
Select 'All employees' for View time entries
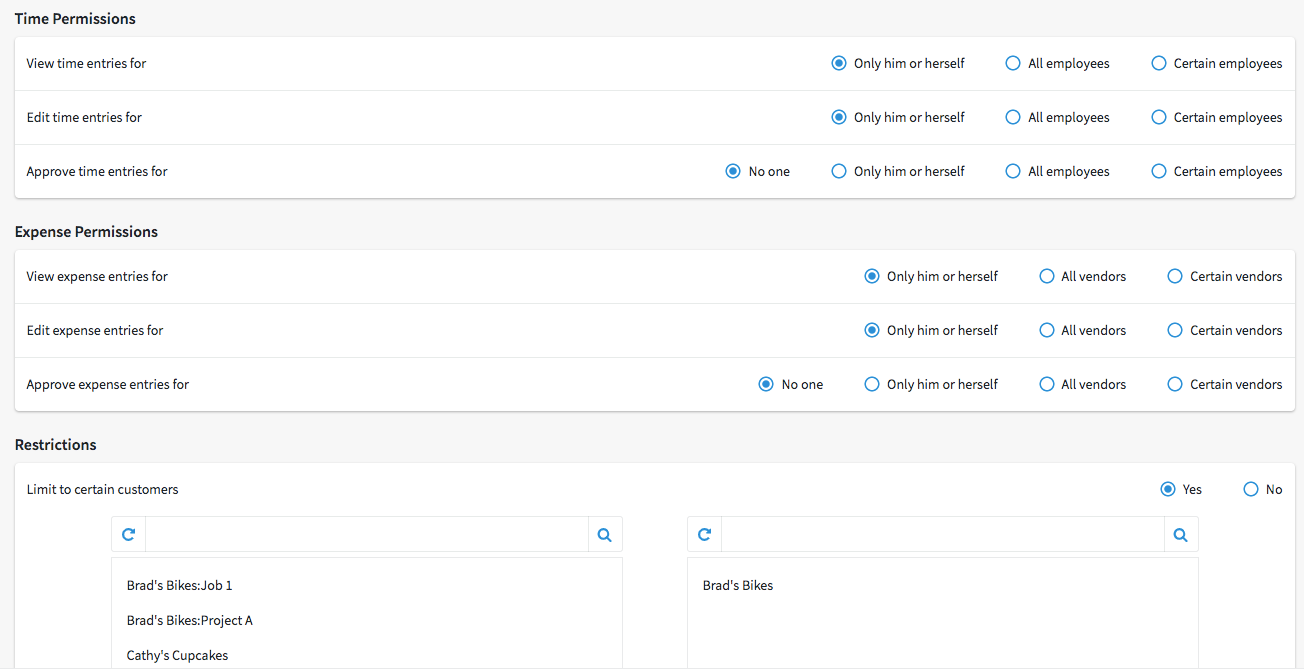pos(1013,63)
